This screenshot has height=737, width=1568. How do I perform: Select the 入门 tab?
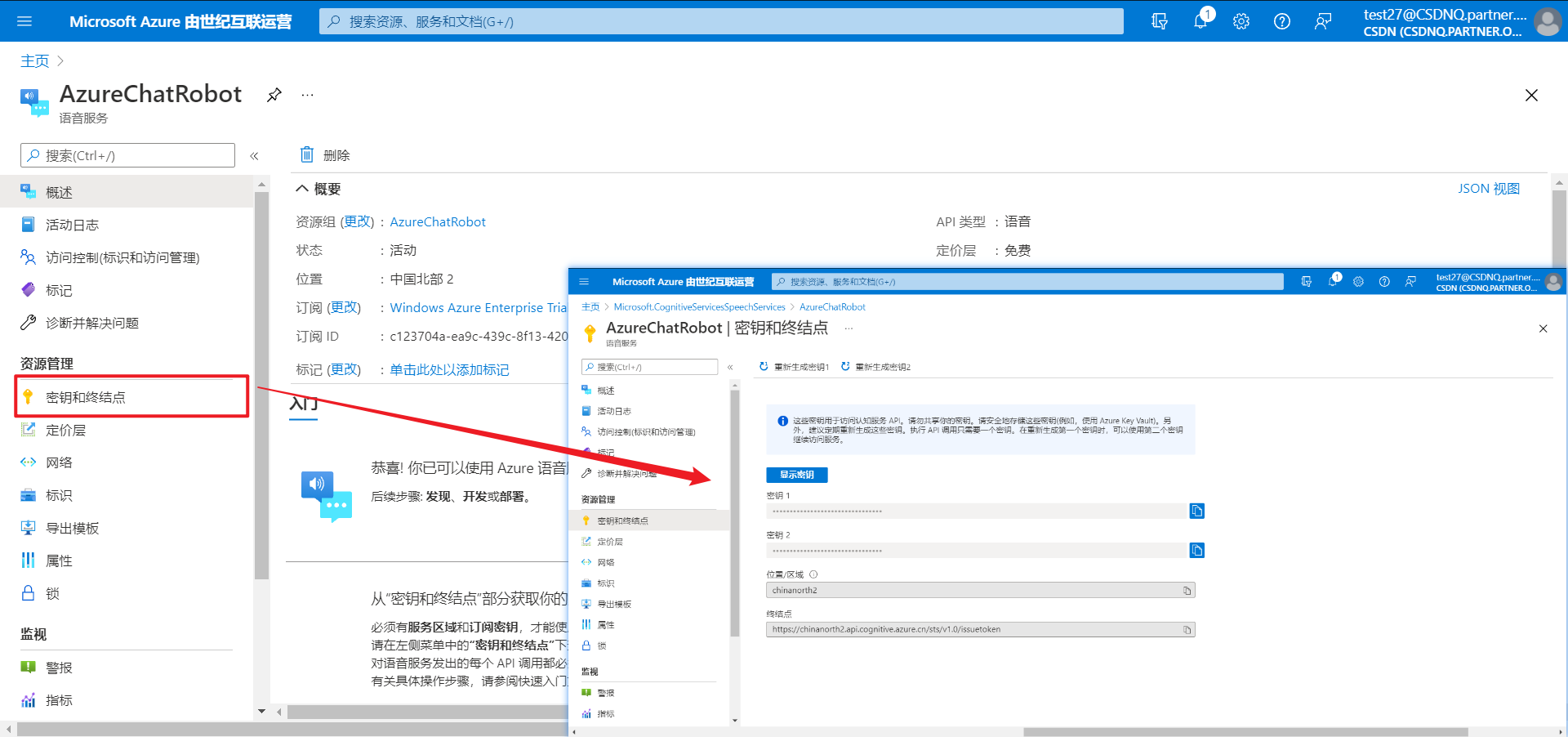pos(304,404)
